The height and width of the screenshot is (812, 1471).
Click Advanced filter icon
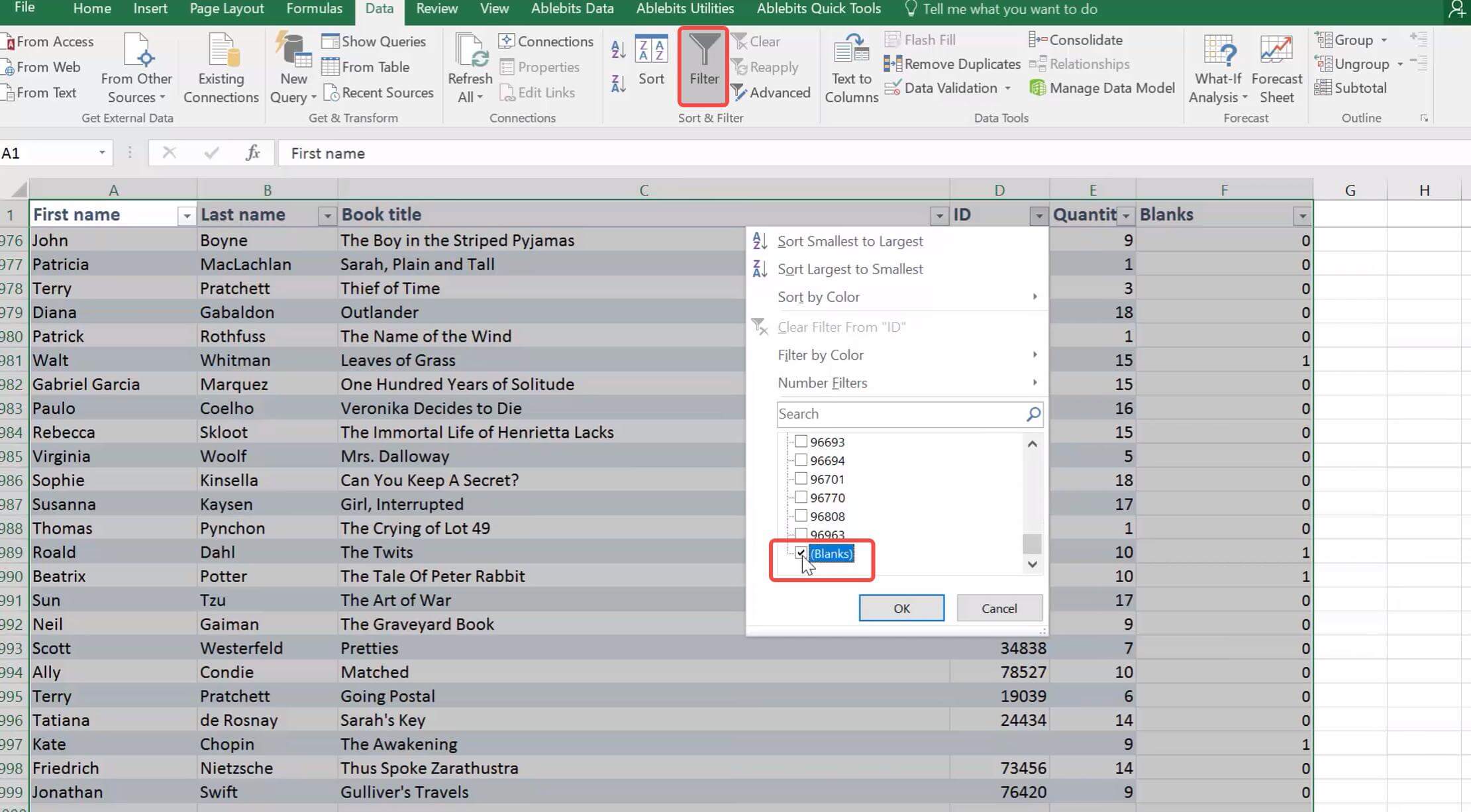tap(739, 93)
